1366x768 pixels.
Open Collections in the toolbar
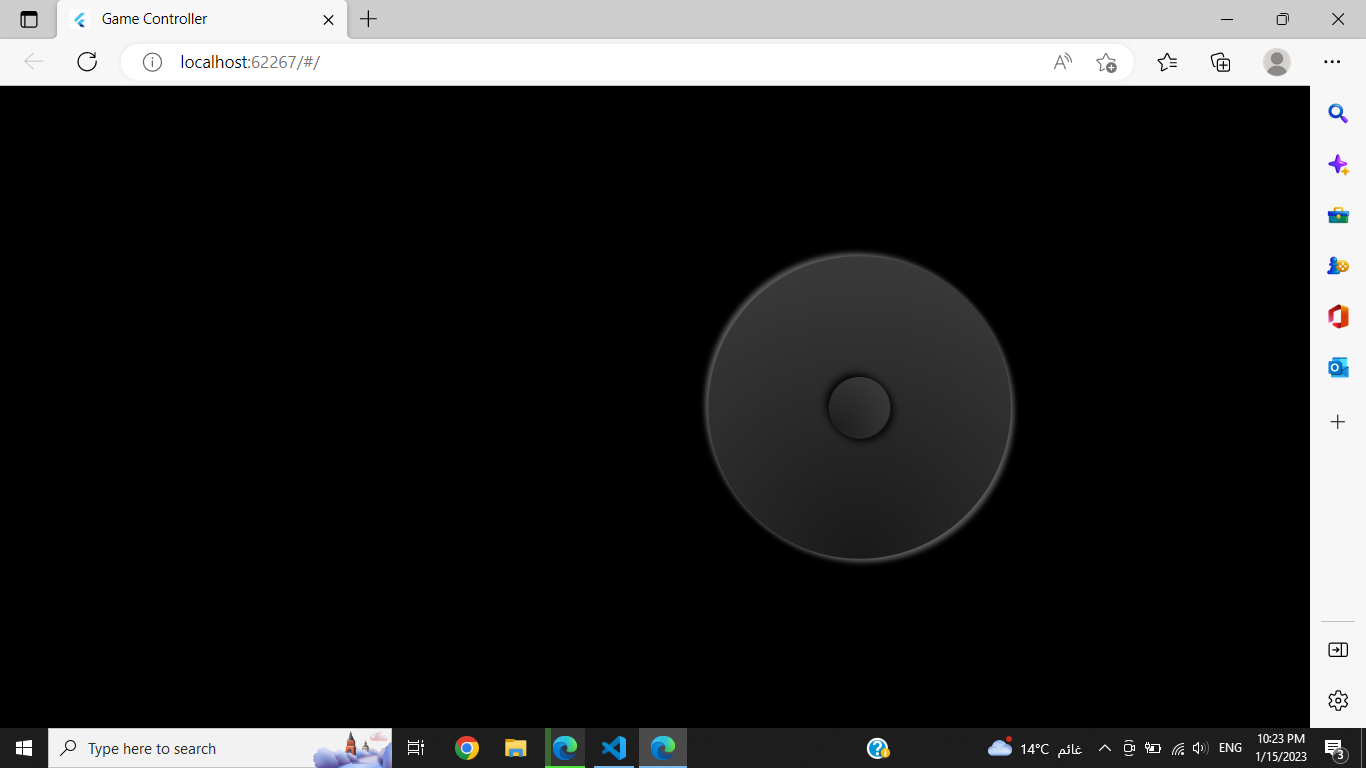1220,62
